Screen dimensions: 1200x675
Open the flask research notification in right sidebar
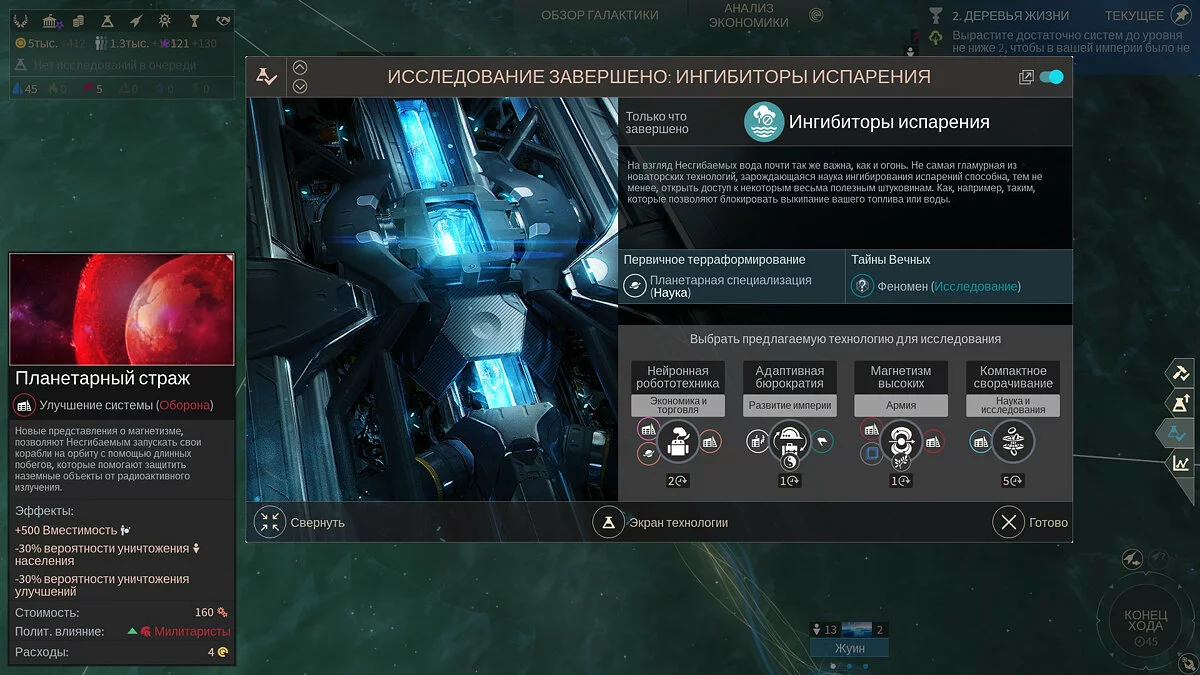click(1180, 403)
